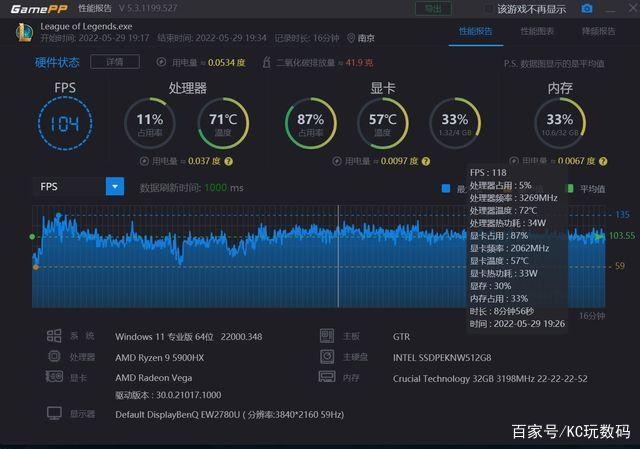The image size is (640, 449).
Task: Click the 103.55 average value chart label
Action: 622,236
